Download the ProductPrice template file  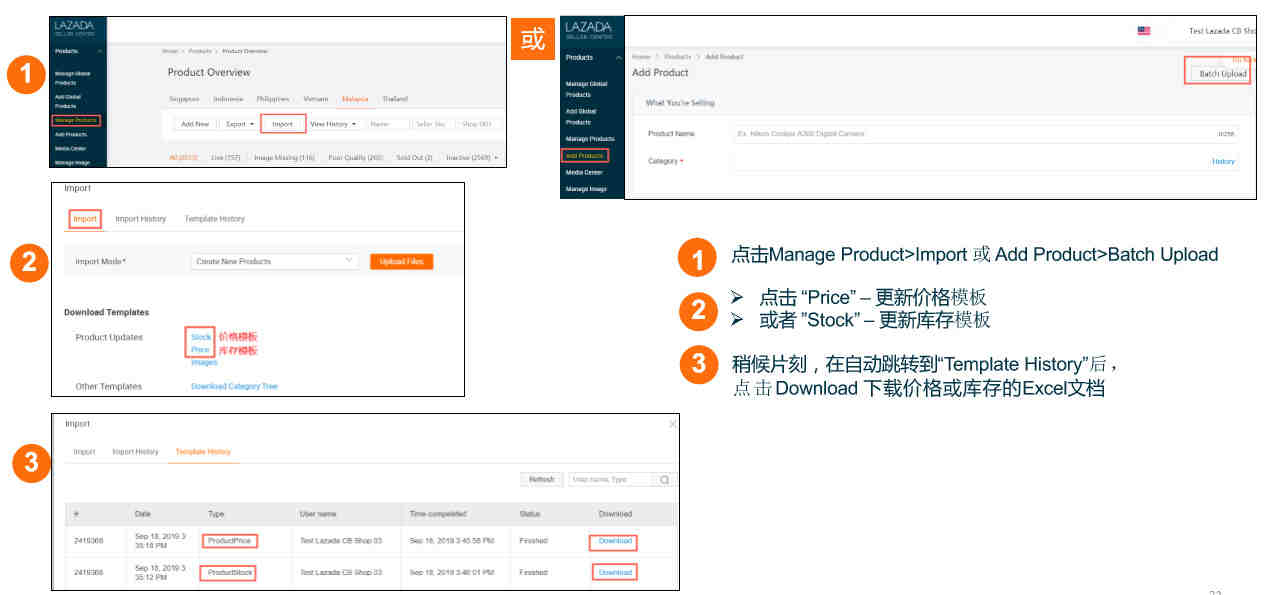[614, 541]
